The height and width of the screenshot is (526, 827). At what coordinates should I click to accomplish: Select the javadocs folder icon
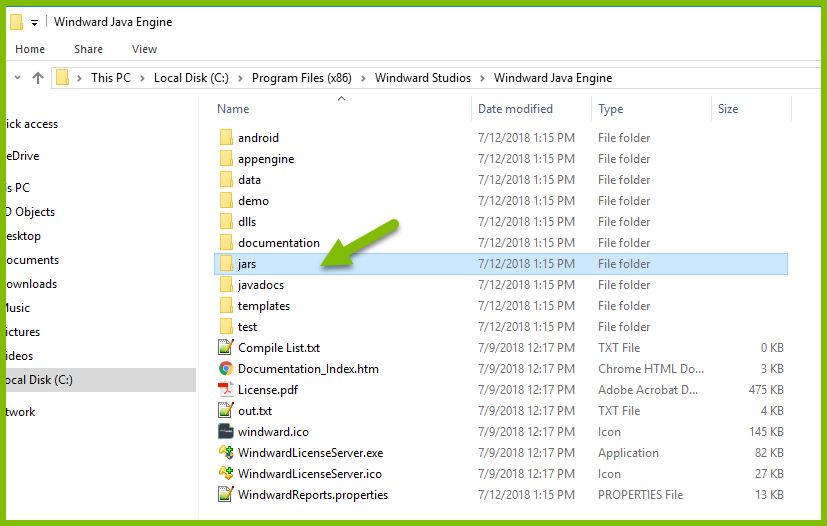pos(226,285)
